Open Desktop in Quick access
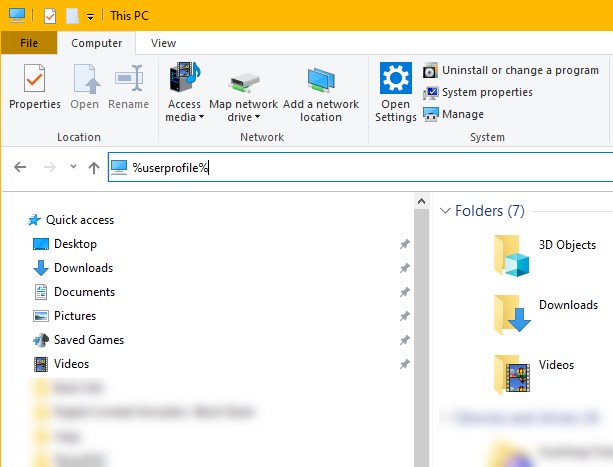Screen dimensions: 613x467 [65, 244]
